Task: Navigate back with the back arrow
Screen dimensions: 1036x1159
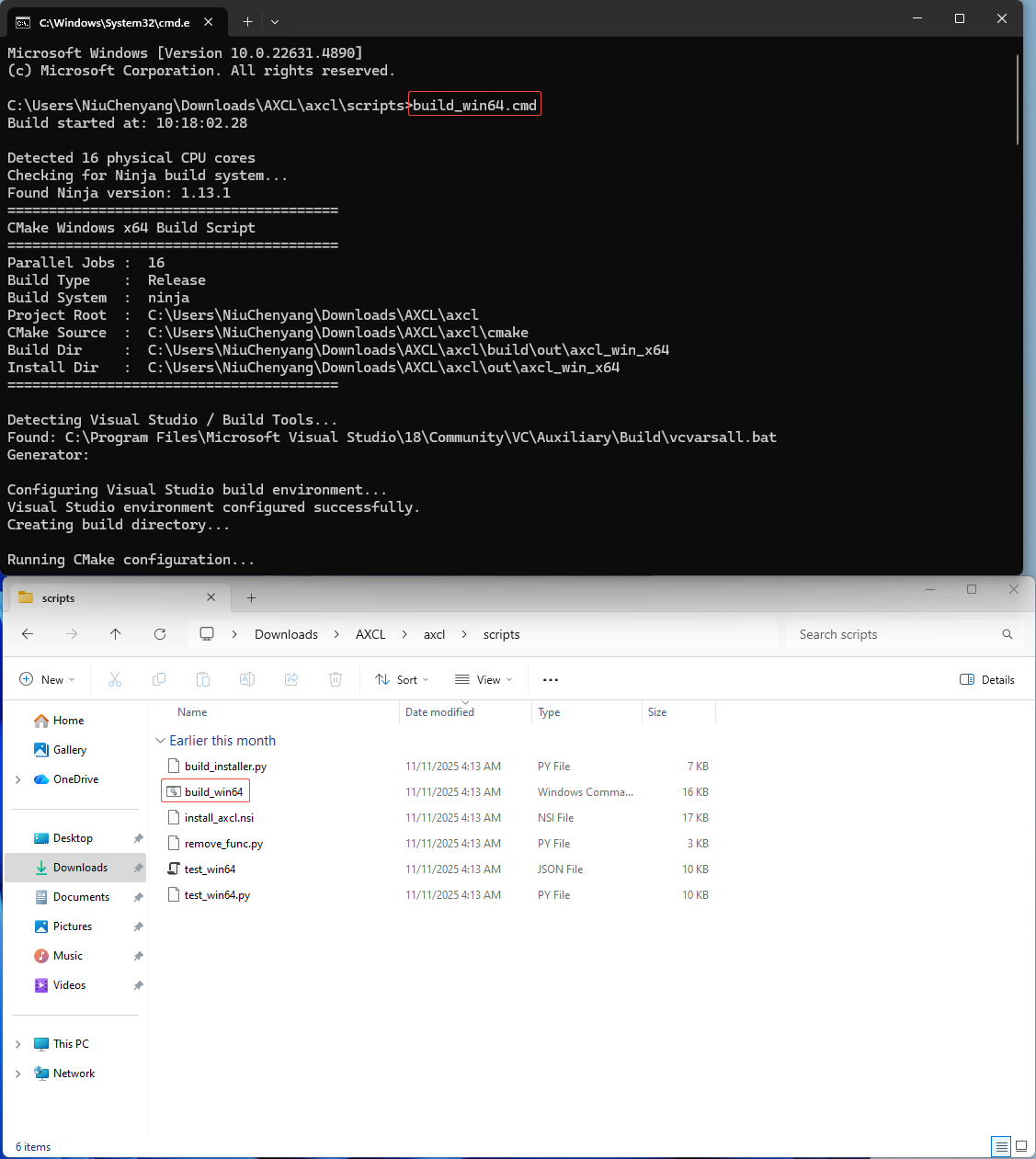Action: click(28, 634)
